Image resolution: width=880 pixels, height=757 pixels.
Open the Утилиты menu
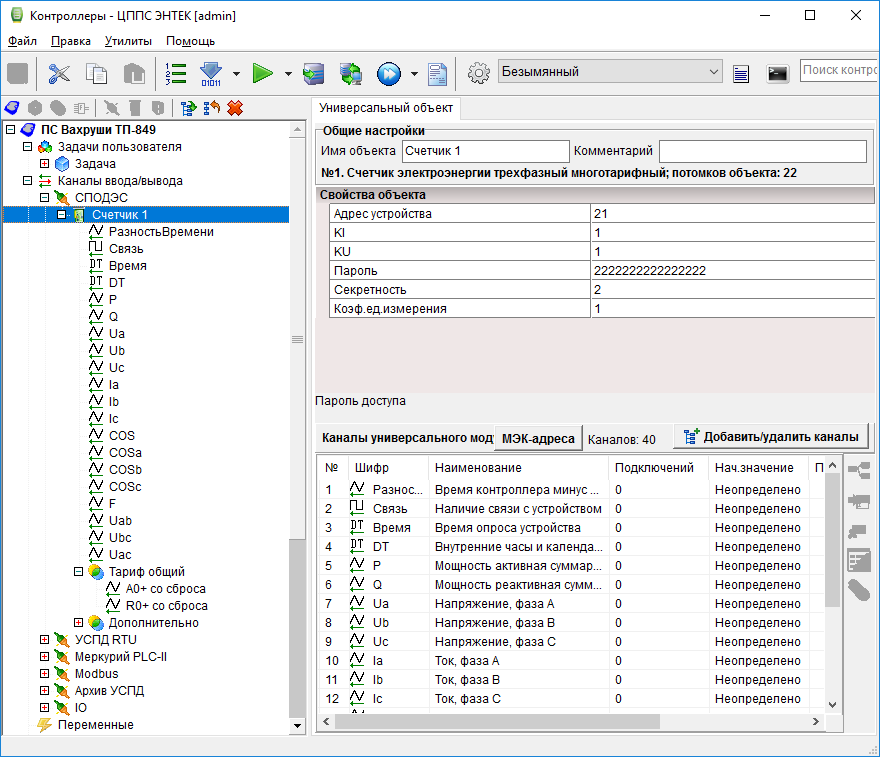(x=128, y=41)
